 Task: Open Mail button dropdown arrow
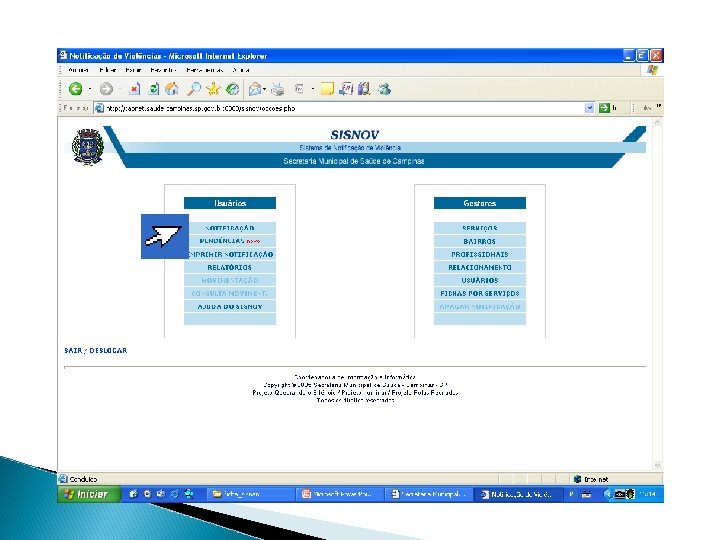click(x=264, y=89)
